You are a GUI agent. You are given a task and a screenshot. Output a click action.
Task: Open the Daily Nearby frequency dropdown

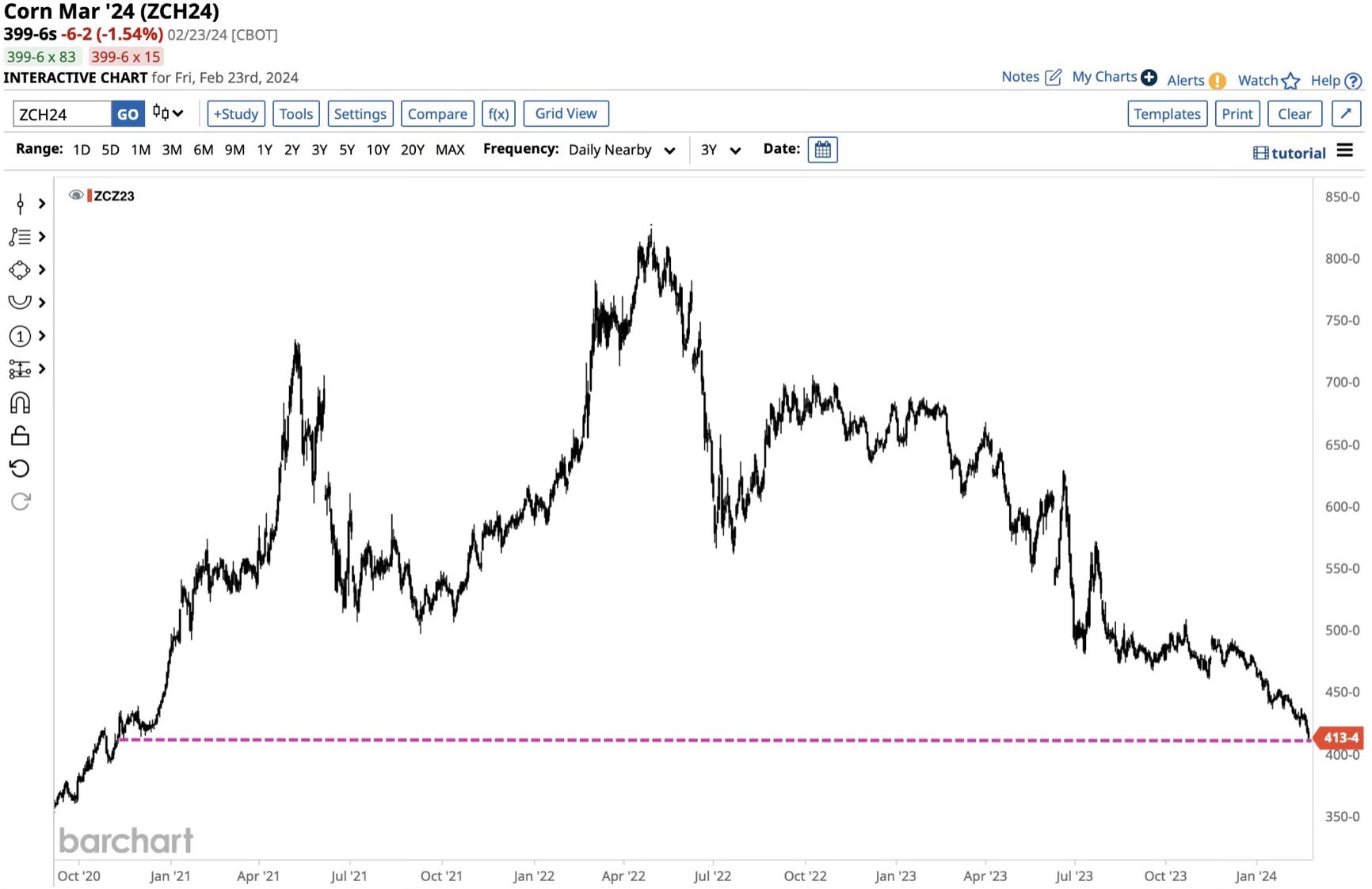click(622, 150)
